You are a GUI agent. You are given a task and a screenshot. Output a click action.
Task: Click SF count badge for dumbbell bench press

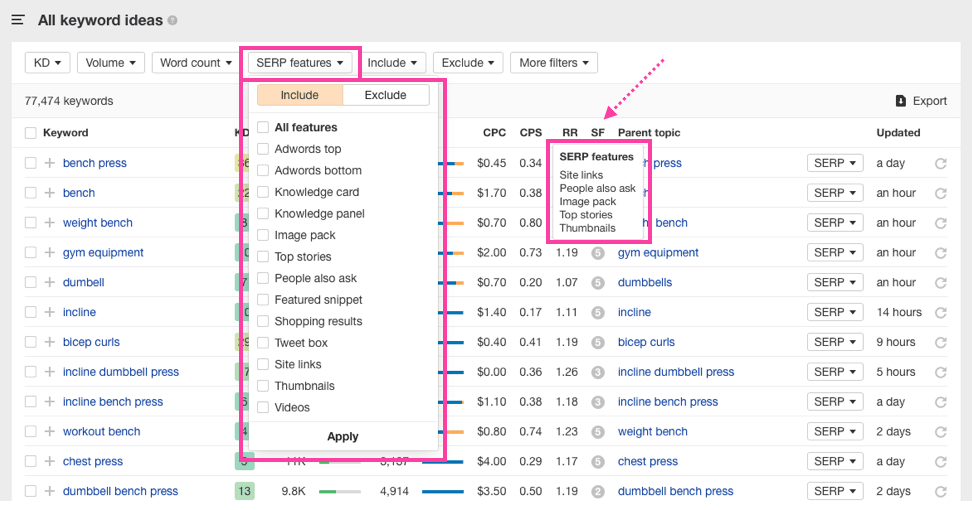598,491
